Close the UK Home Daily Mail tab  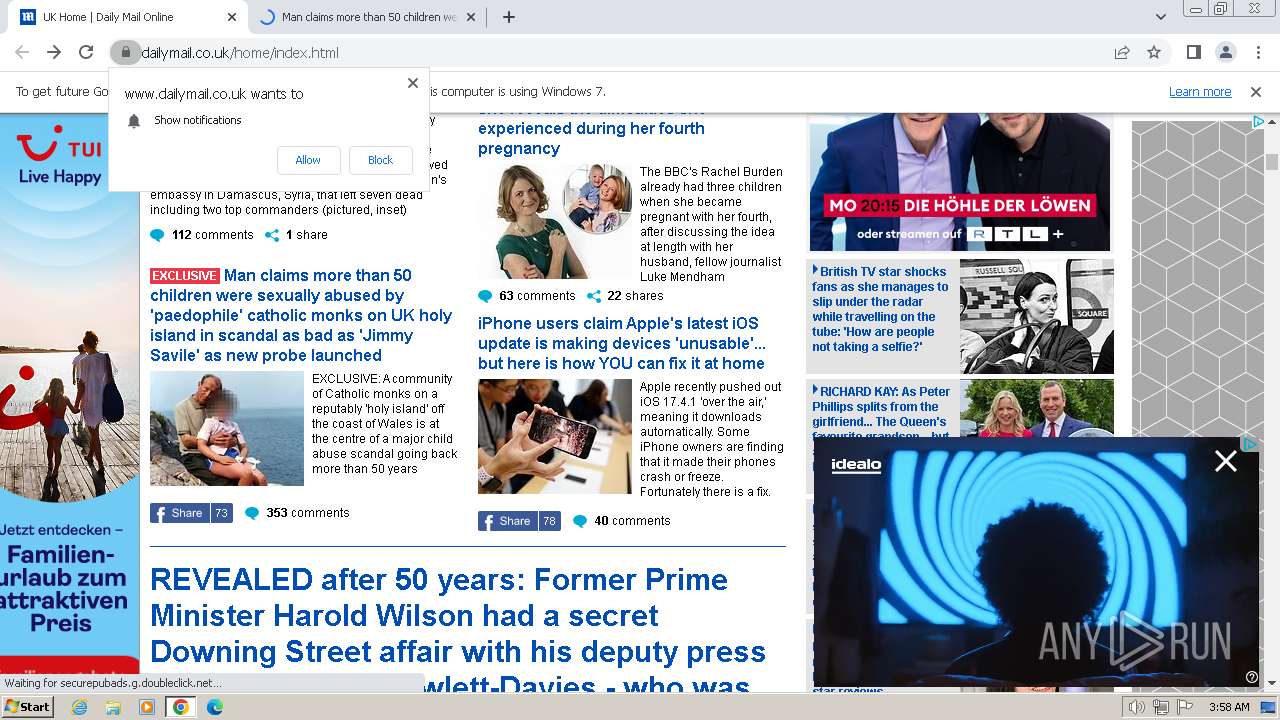click(232, 17)
